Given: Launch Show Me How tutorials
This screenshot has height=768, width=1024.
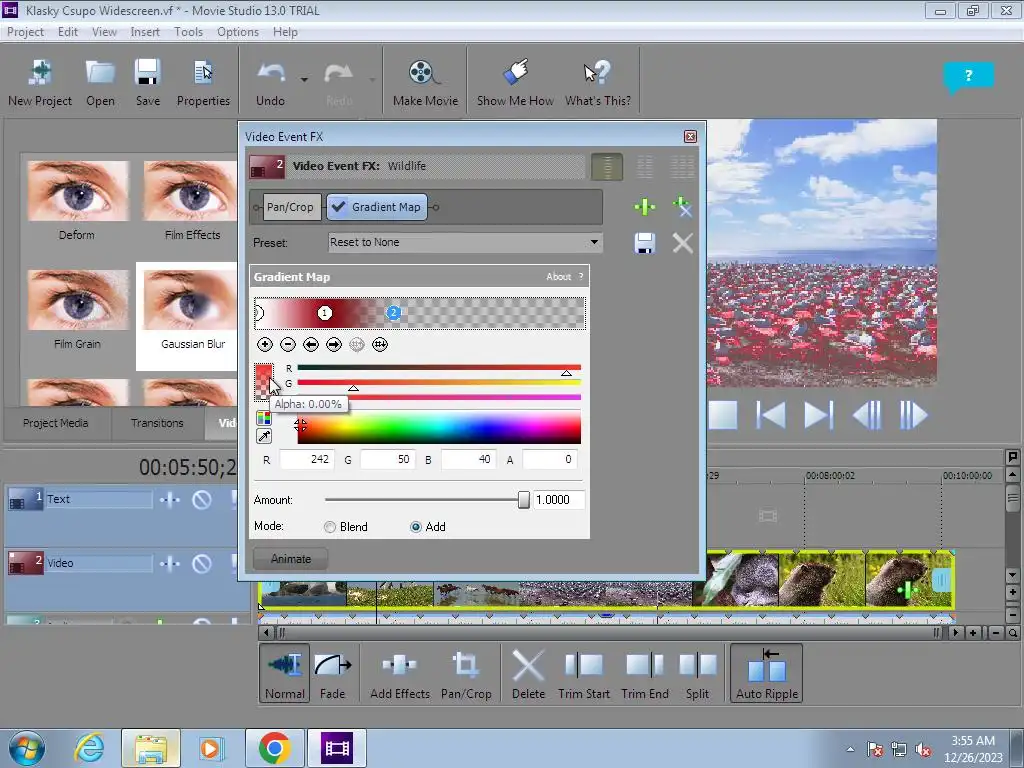Looking at the screenshot, I should click(515, 82).
